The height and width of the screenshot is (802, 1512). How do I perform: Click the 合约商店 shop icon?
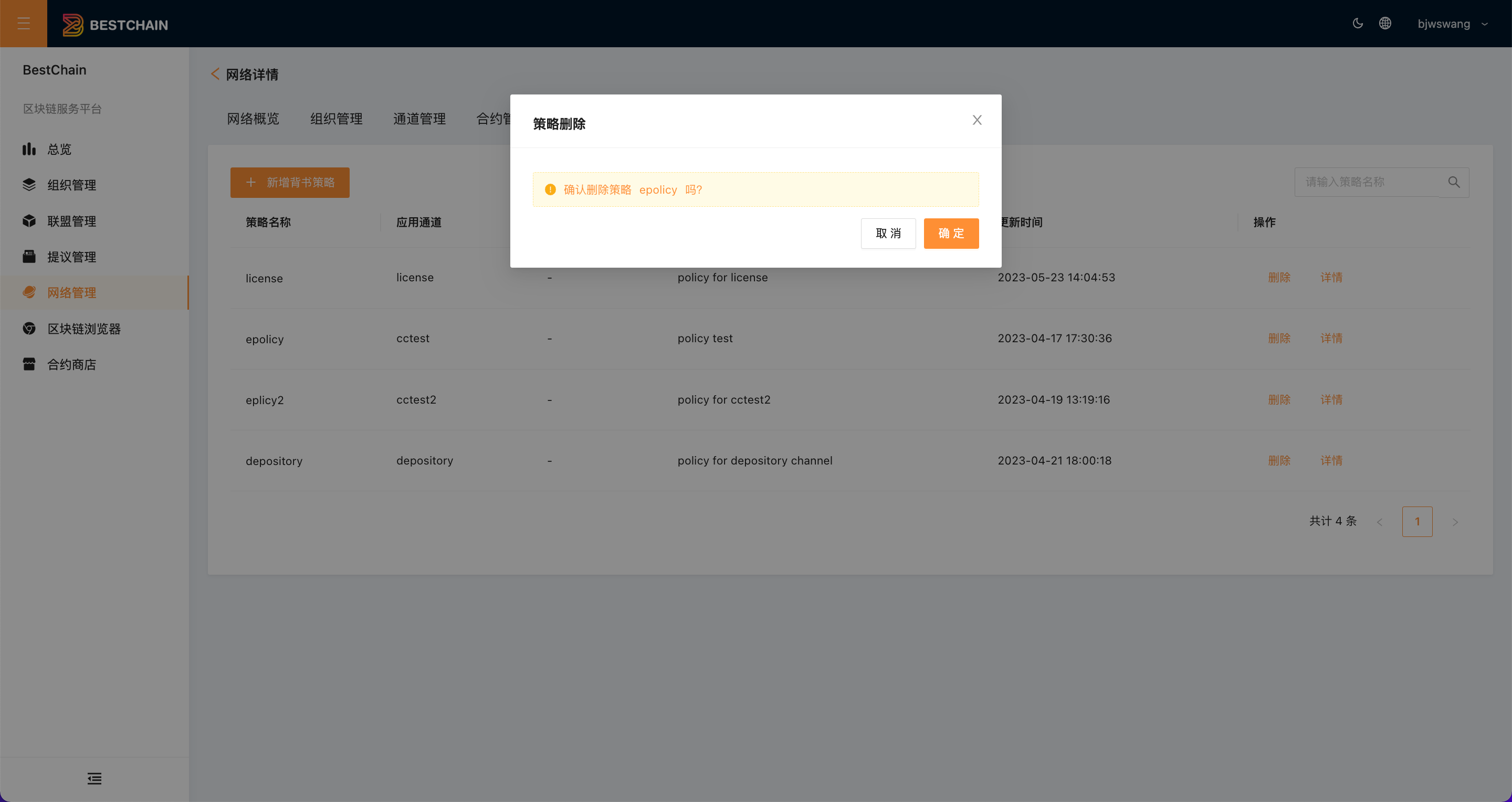(x=29, y=364)
